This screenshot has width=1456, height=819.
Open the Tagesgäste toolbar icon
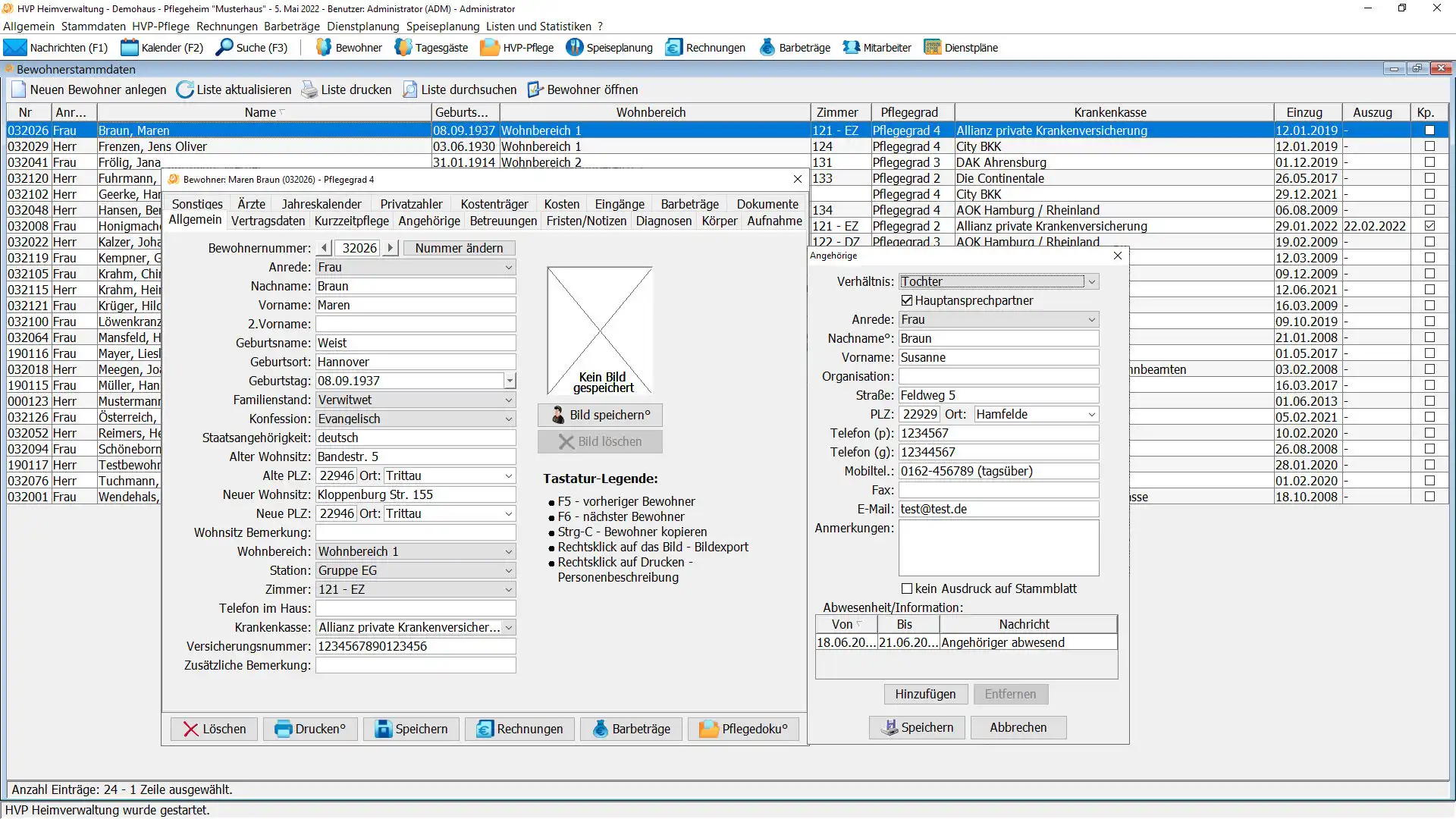click(x=403, y=48)
